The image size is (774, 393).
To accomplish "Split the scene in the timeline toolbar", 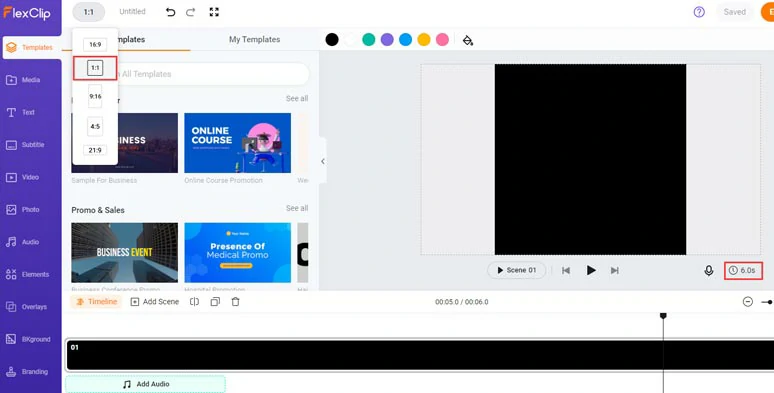I will [194, 302].
